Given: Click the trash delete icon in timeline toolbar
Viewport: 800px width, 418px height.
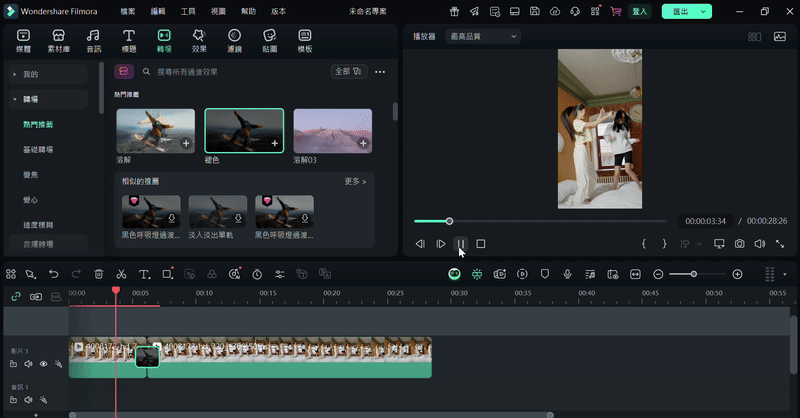Looking at the screenshot, I should tap(98, 274).
